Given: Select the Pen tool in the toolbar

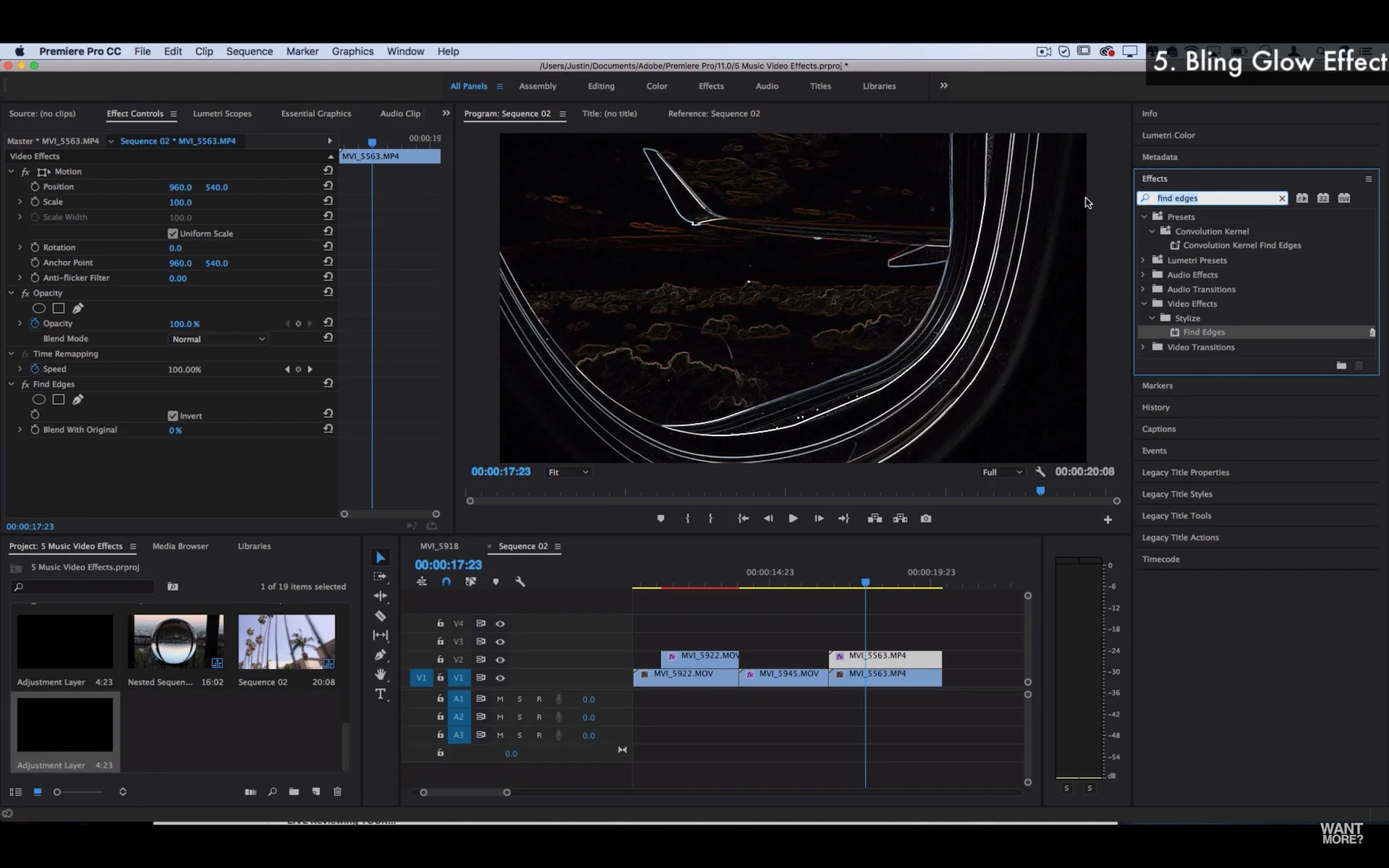Looking at the screenshot, I should click(381, 655).
